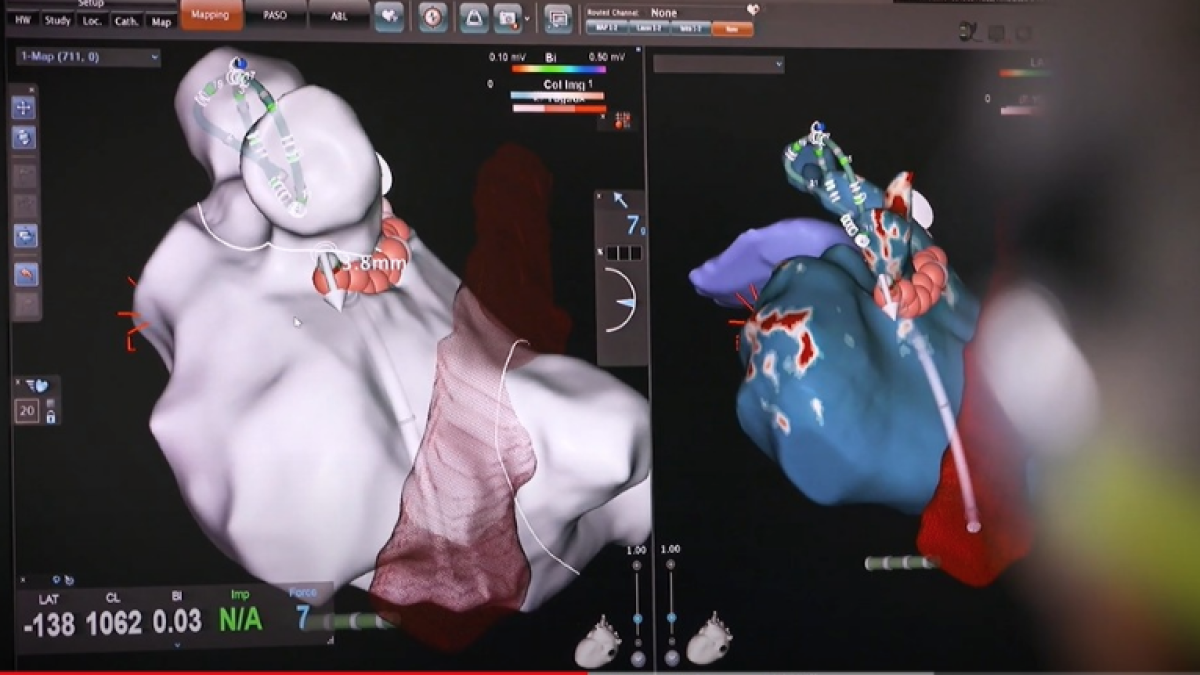The height and width of the screenshot is (675, 1200).
Task: Switch to the PASO tab
Action: point(276,15)
